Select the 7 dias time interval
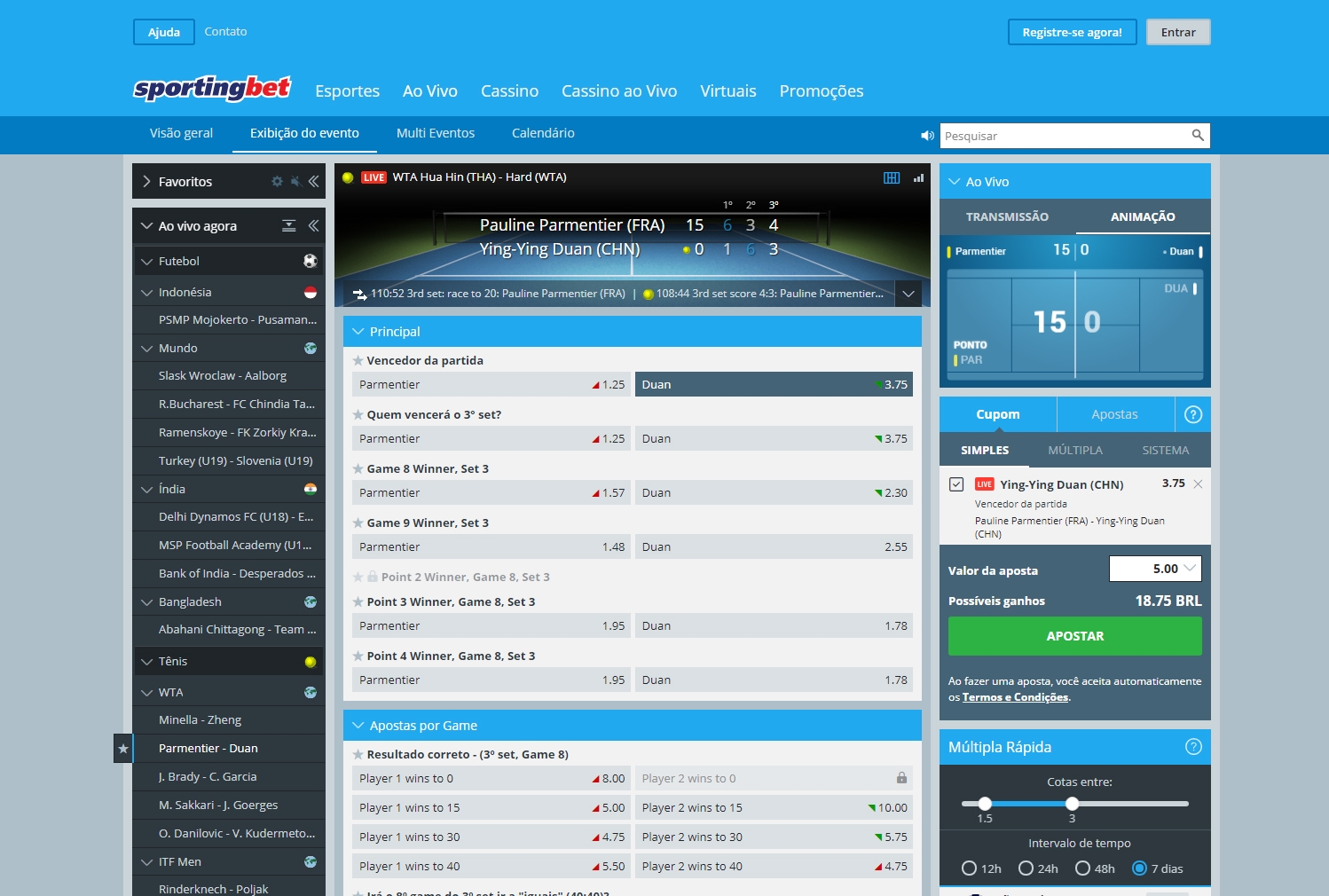This screenshot has width=1329, height=896. (1140, 868)
